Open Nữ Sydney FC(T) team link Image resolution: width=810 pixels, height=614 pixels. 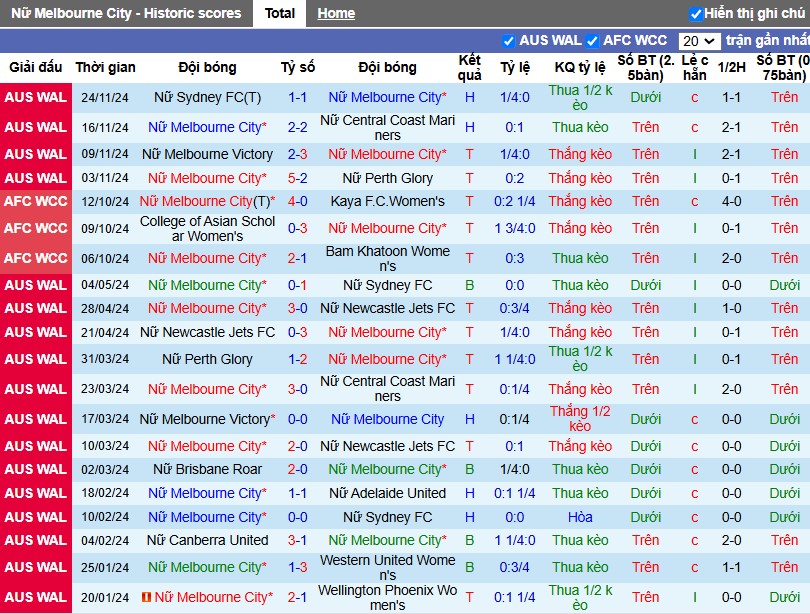pyautogui.click(x=207, y=97)
